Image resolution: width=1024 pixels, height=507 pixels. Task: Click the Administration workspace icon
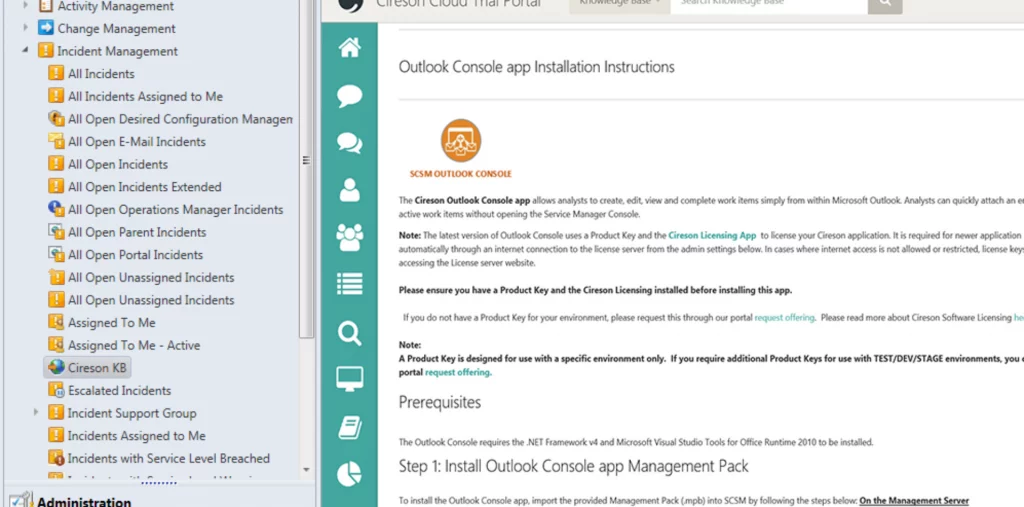(x=21, y=500)
